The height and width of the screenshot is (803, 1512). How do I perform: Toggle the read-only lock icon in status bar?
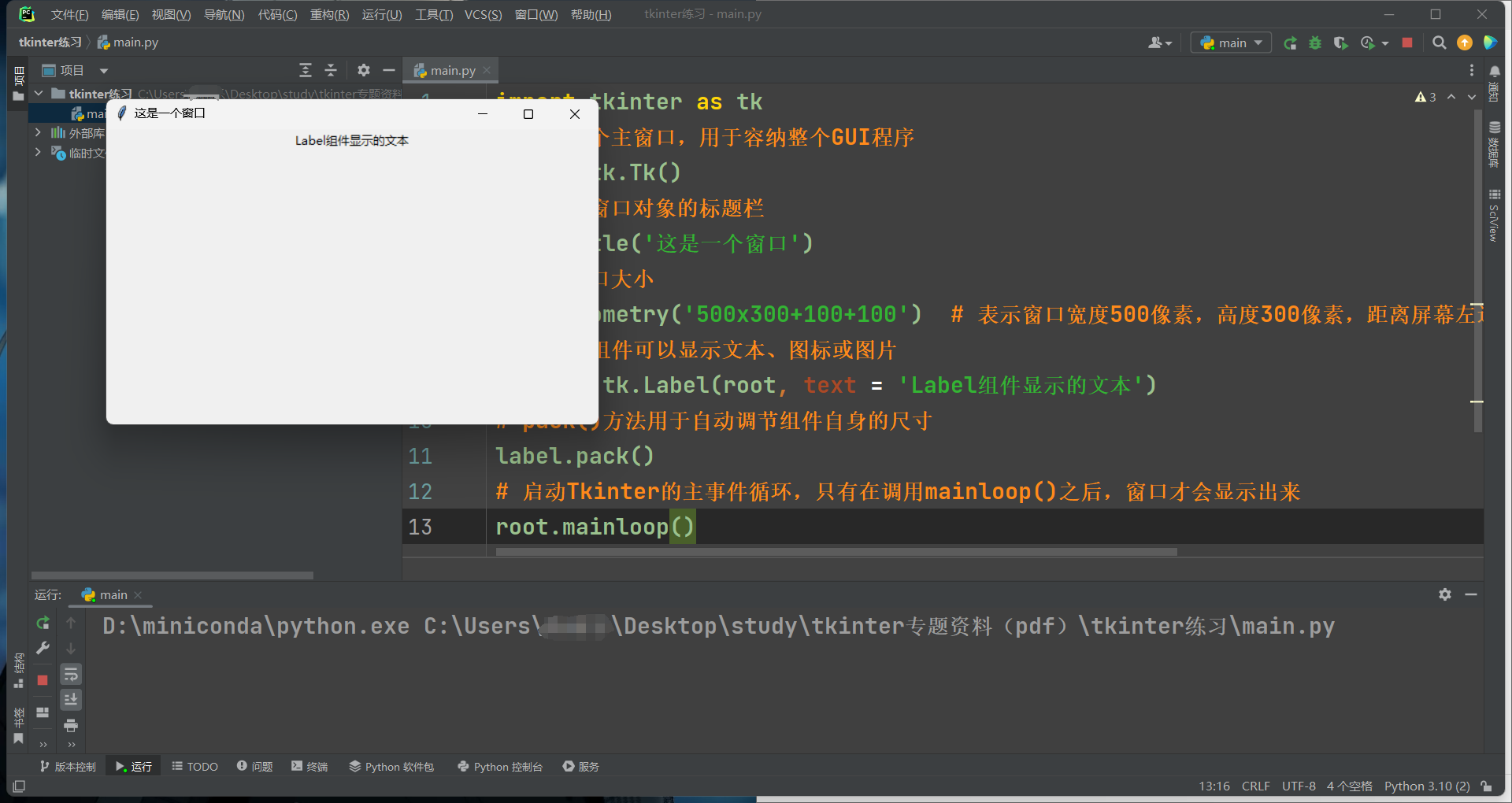1486,786
